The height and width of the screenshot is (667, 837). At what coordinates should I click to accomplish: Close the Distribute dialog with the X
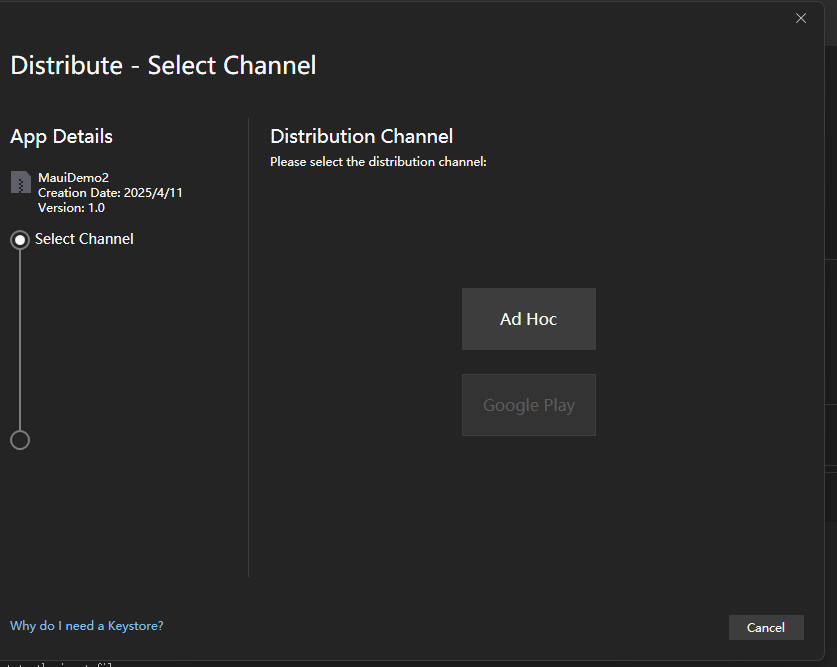point(800,18)
